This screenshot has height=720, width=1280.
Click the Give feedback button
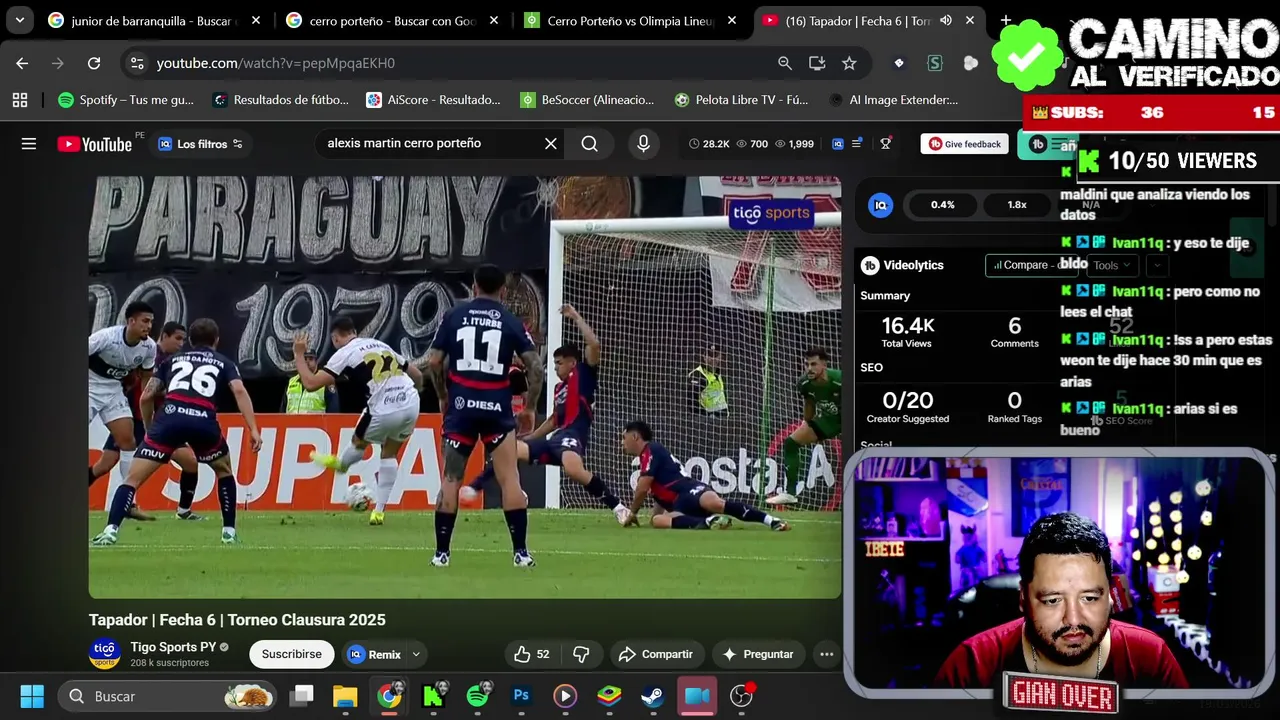964,144
